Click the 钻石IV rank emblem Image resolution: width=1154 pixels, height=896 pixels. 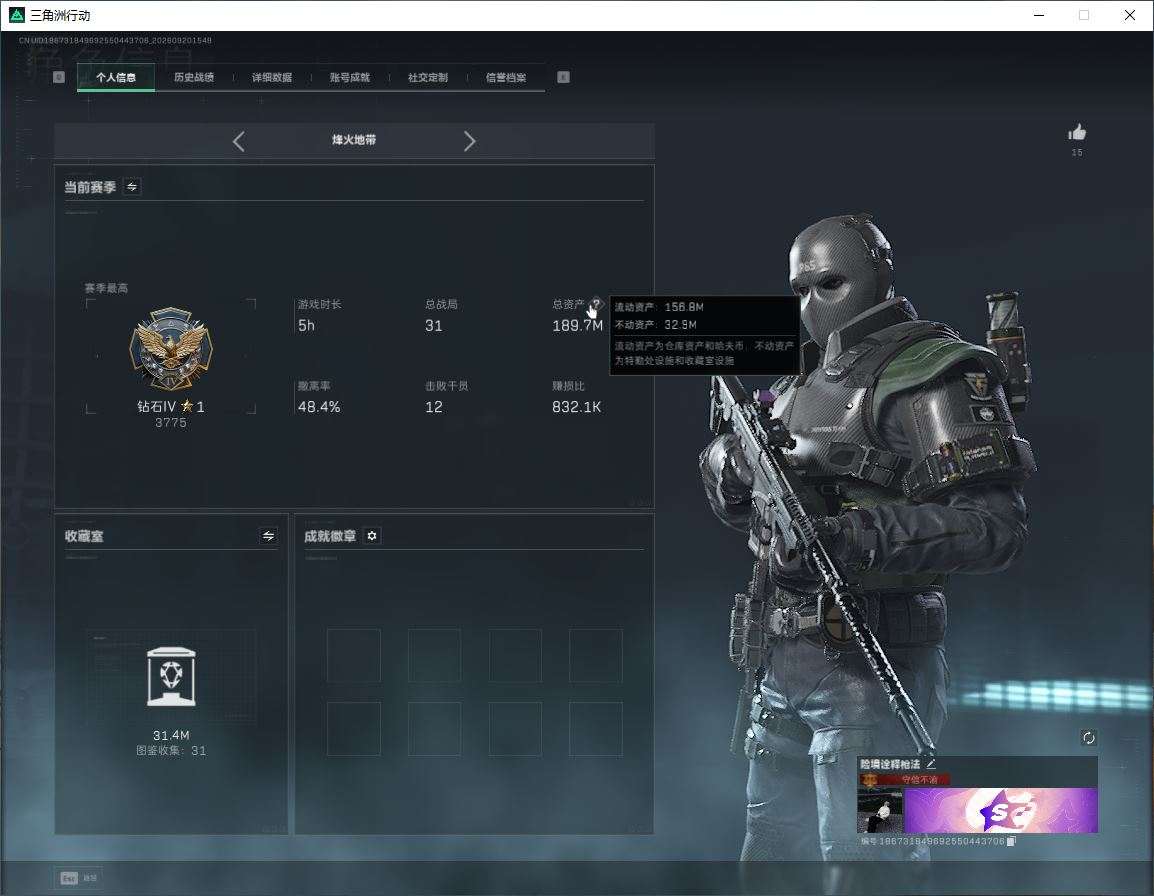point(171,348)
